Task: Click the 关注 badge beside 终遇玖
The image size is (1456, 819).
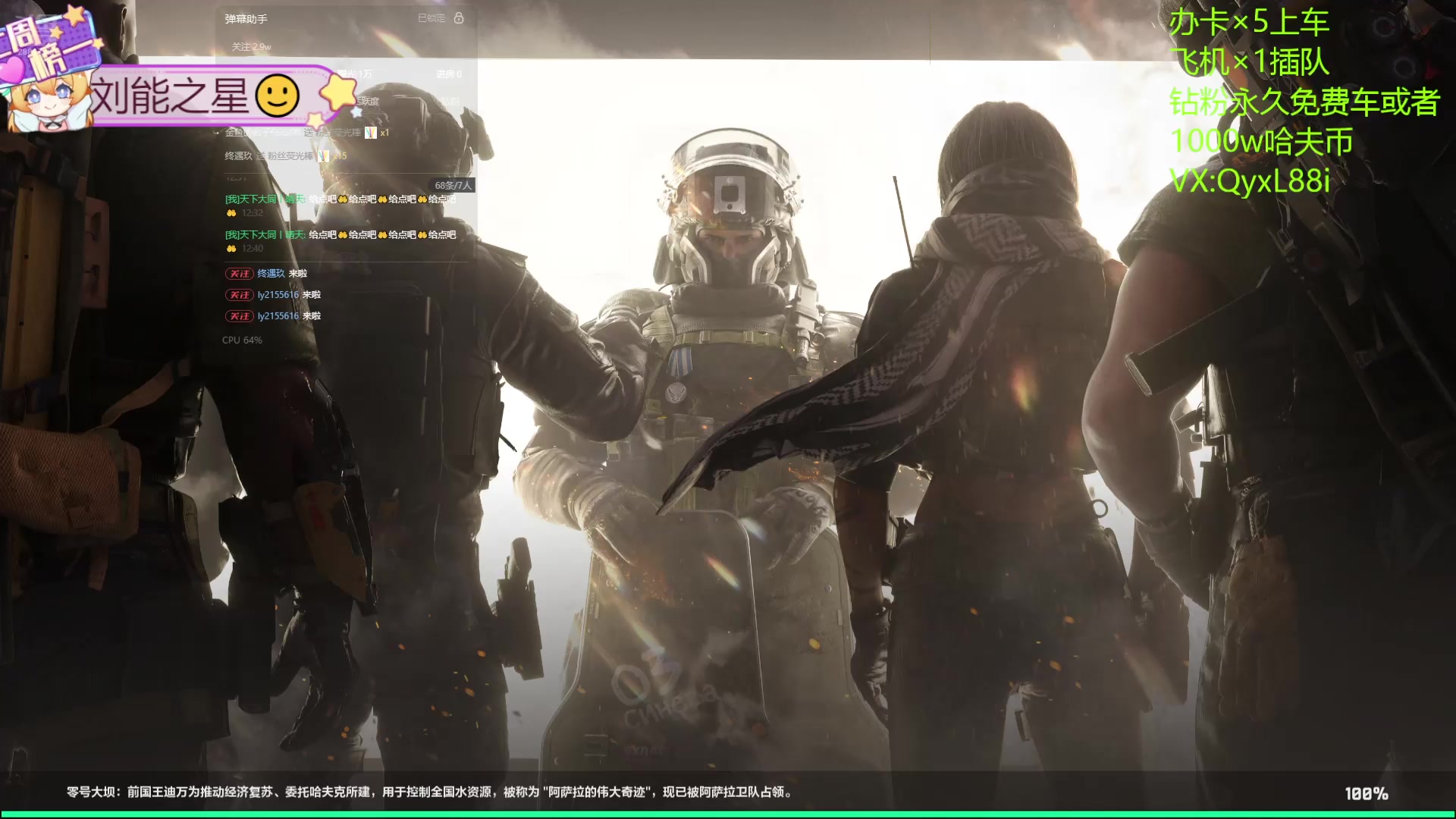Action: tap(239, 274)
